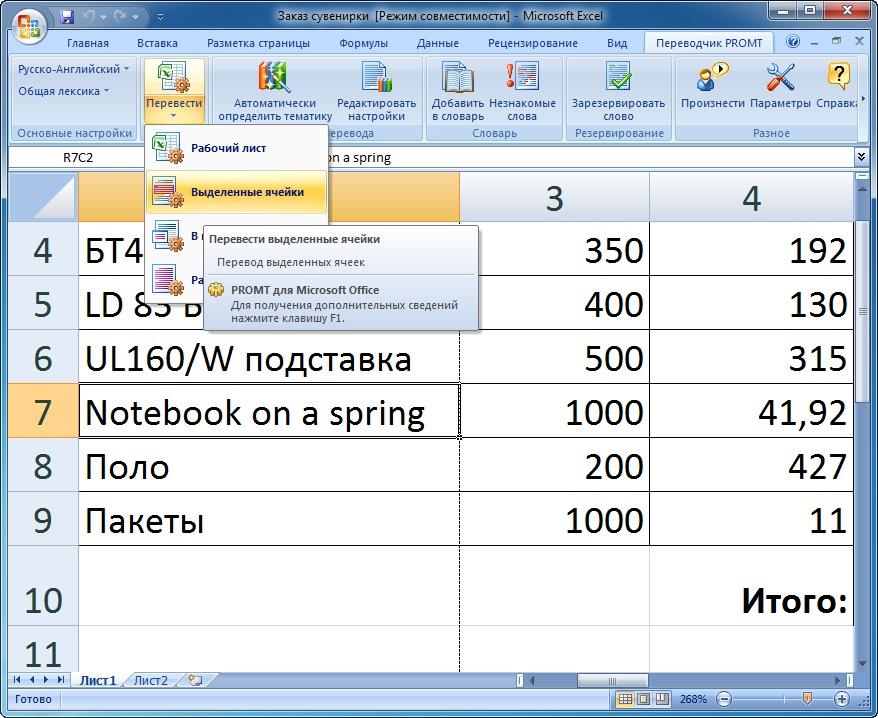The height and width of the screenshot is (718, 878).
Task: Click the Office round button
Action: (29, 26)
